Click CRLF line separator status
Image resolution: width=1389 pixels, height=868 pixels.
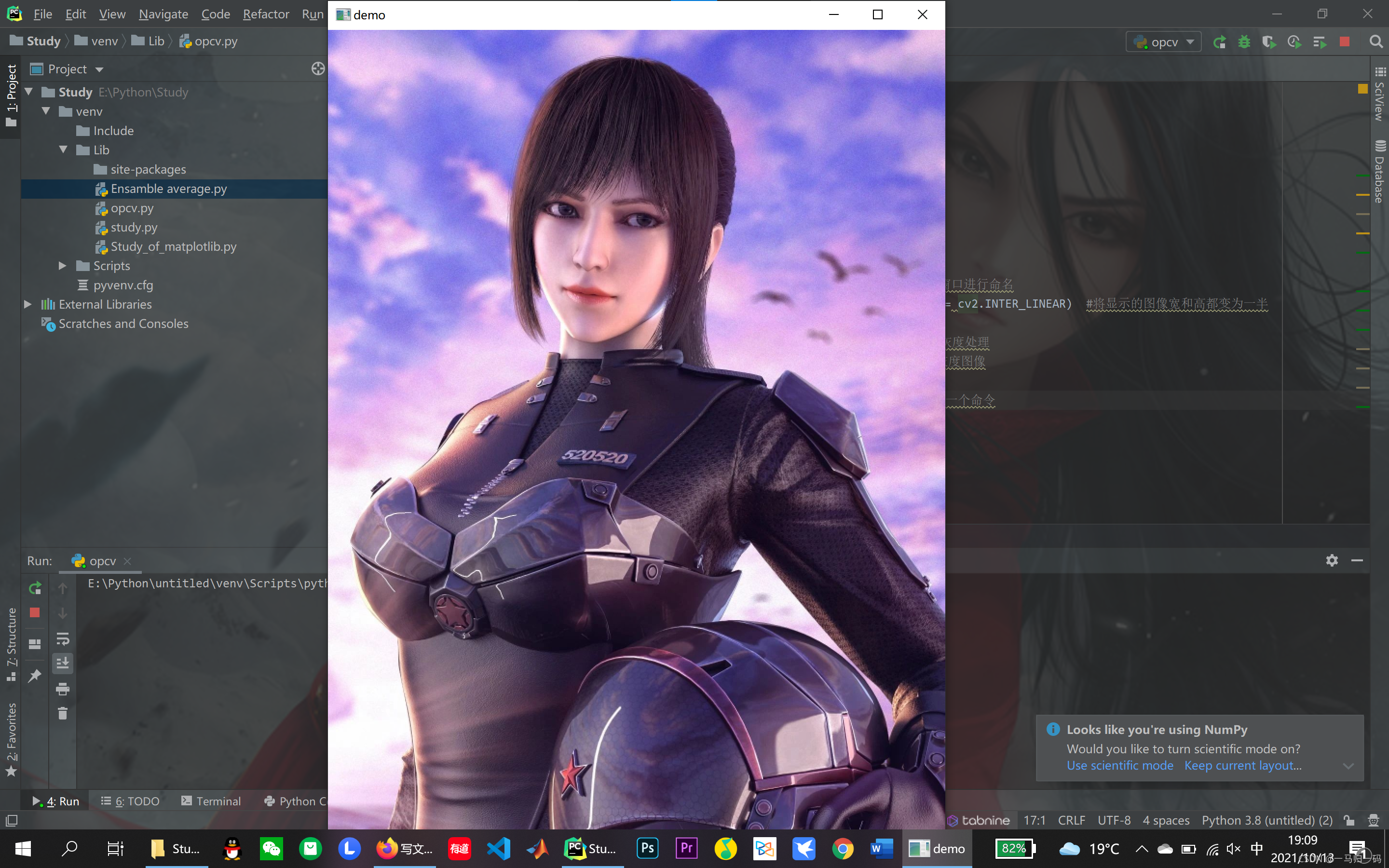tap(1071, 821)
